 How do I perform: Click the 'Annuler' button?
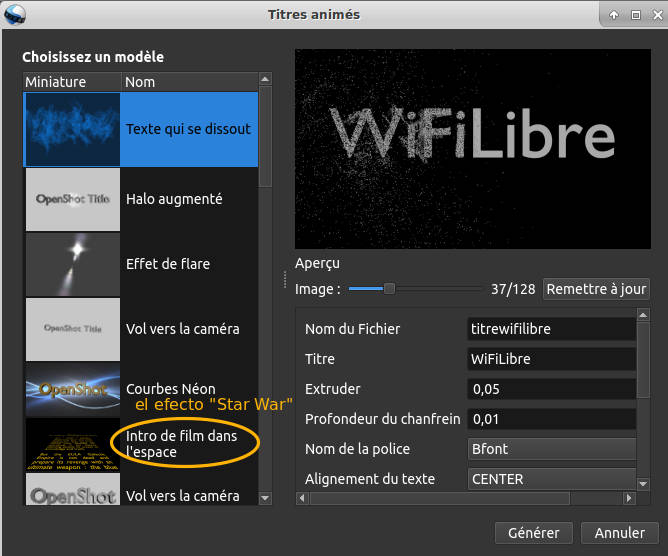pyautogui.click(x=620, y=533)
